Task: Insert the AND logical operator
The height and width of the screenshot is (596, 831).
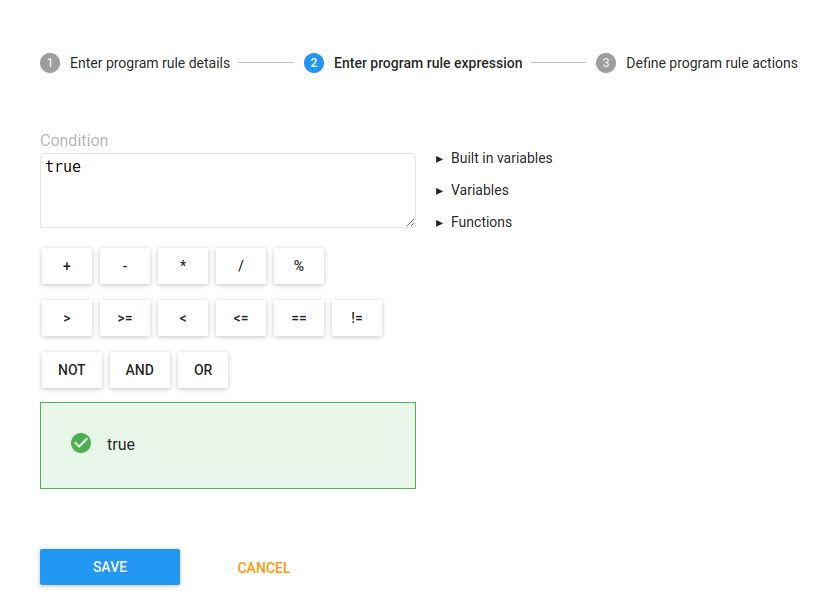Action: (140, 370)
